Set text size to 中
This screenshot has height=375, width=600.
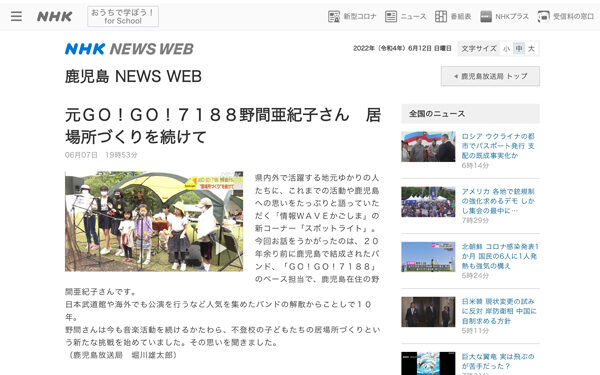tap(519, 49)
